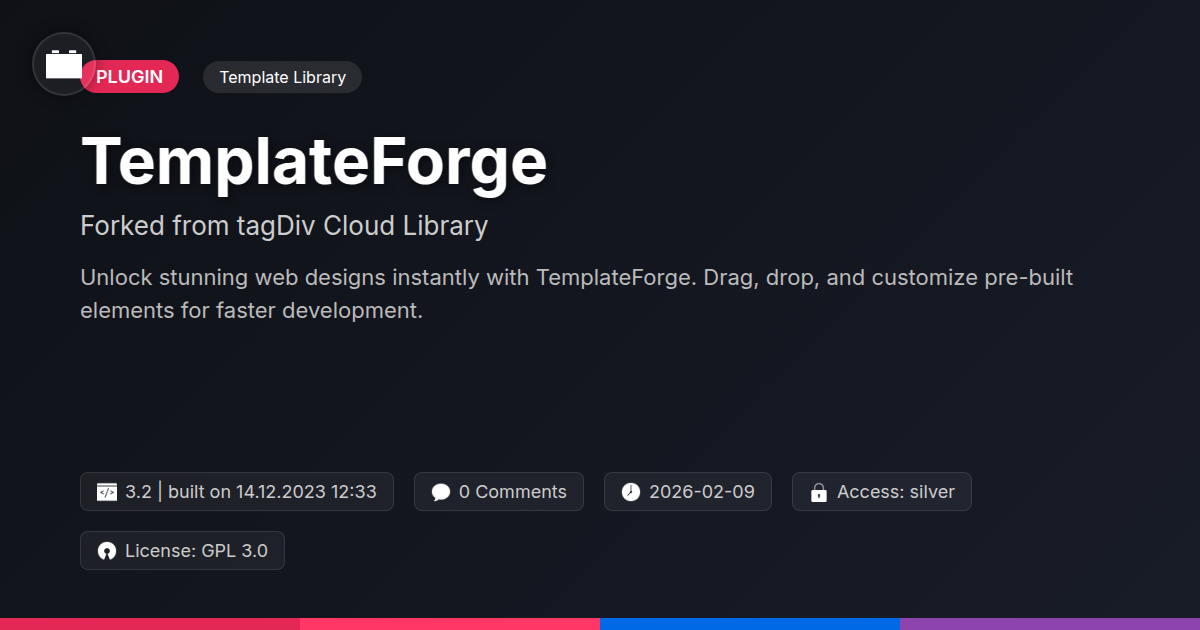Click the plugin brick icon in the circle
This screenshot has width=1200, height=630.
coord(64,64)
